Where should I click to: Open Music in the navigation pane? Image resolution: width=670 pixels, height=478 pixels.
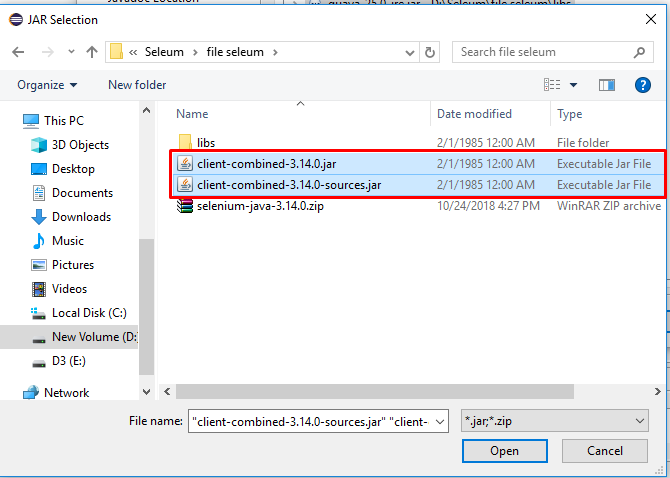(x=68, y=240)
